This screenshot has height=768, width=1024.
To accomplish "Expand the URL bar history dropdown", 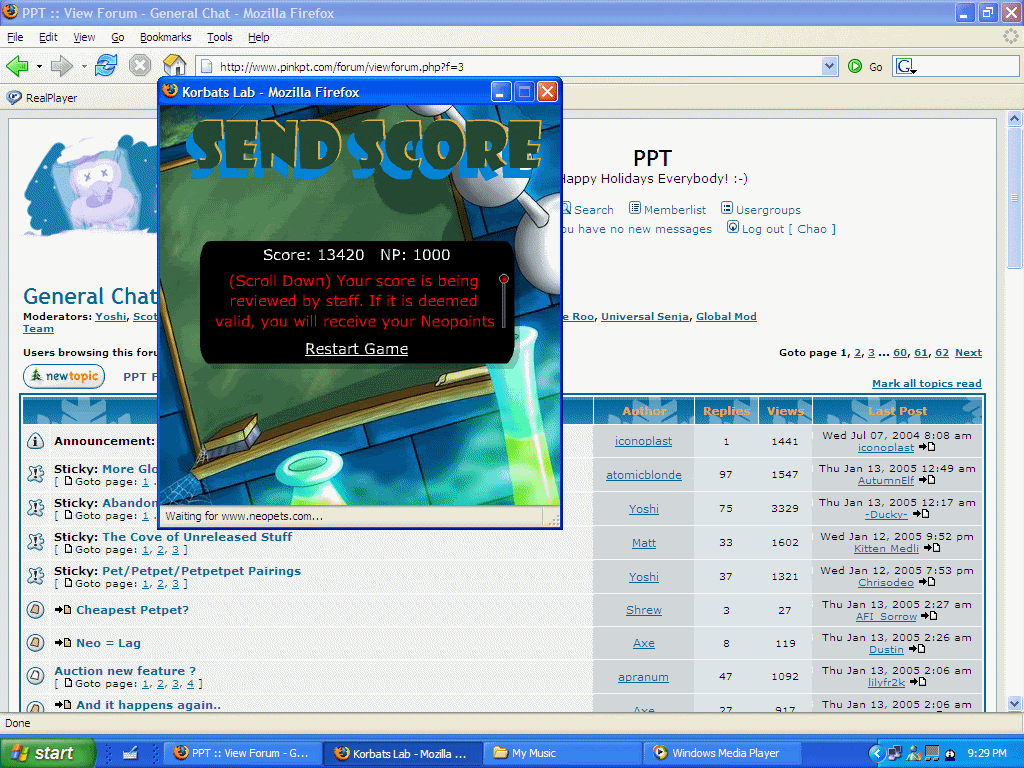I will tap(829, 66).
